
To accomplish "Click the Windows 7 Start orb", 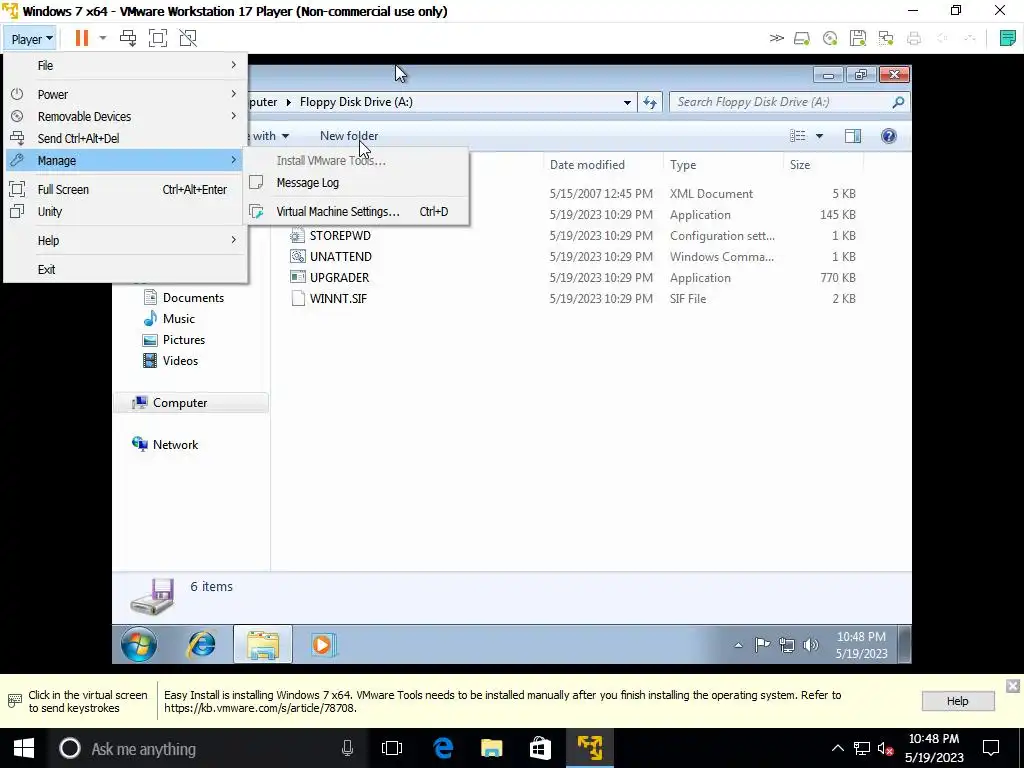I will pyautogui.click(x=138, y=645).
